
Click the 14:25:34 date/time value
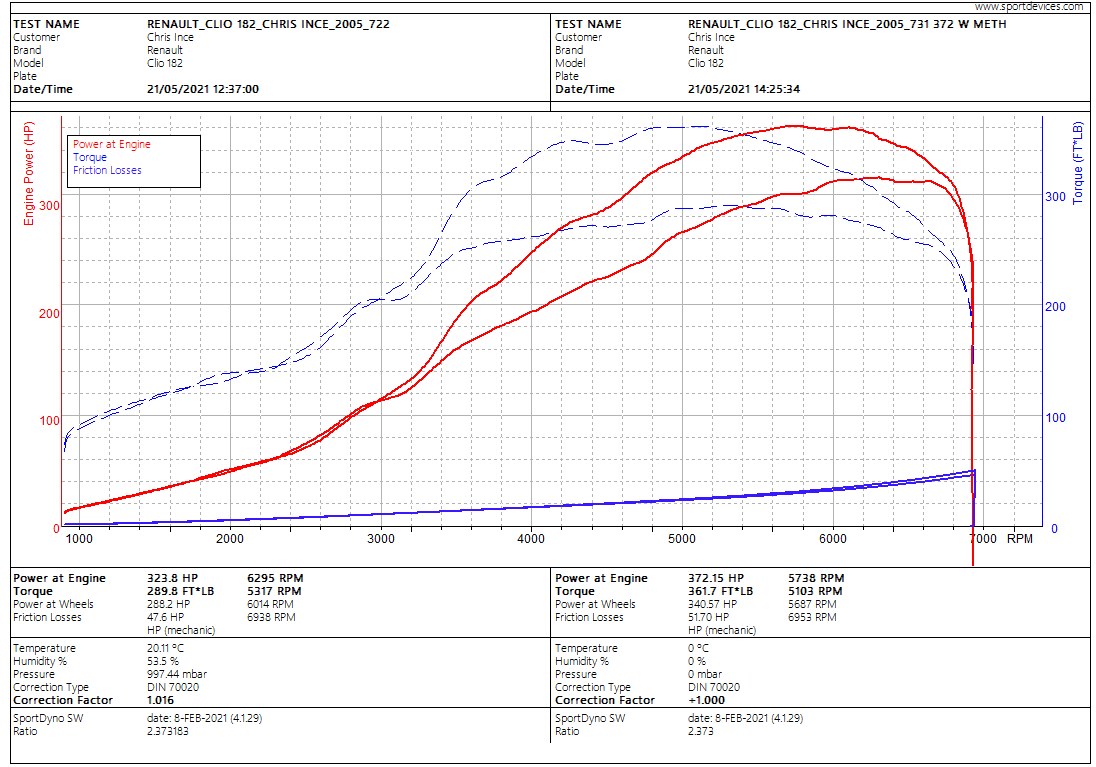744,89
